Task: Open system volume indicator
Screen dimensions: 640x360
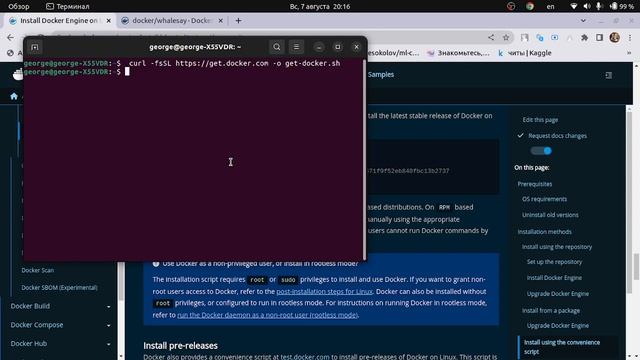Action: (587, 6)
